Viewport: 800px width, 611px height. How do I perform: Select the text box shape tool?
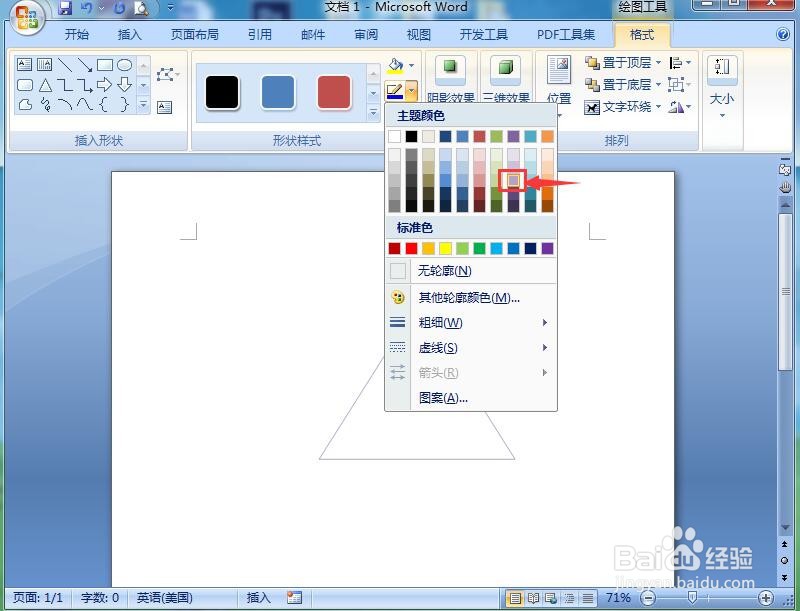click(x=24, y=64)
